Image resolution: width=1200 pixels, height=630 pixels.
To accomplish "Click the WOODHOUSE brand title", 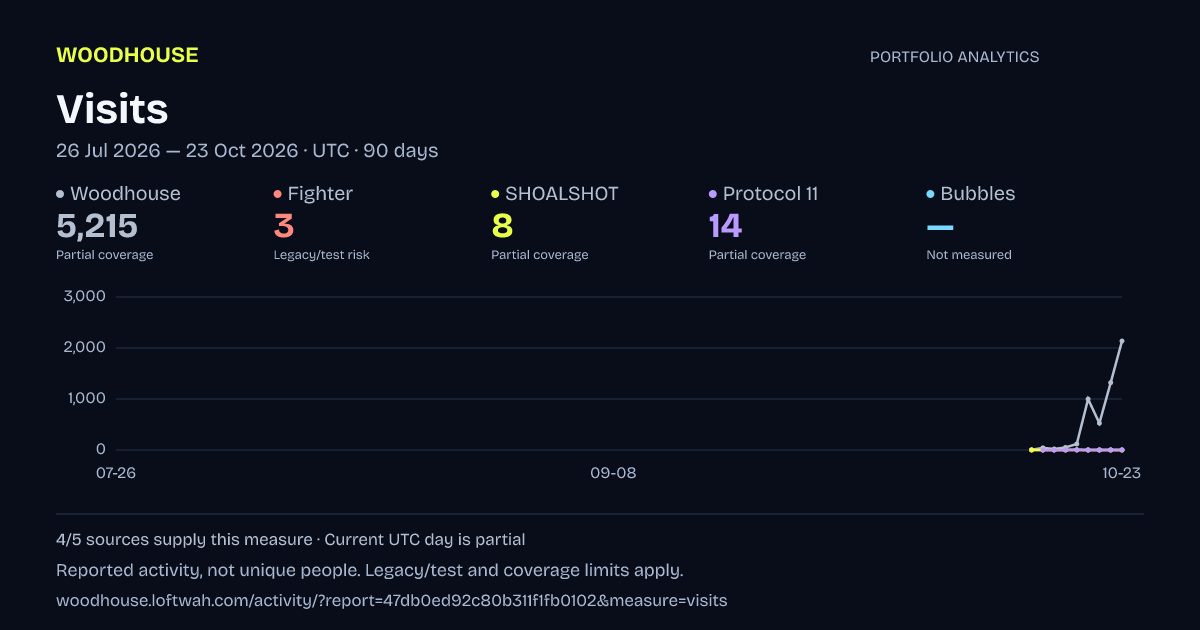I will pyautogui.click(x=127, y=55).
